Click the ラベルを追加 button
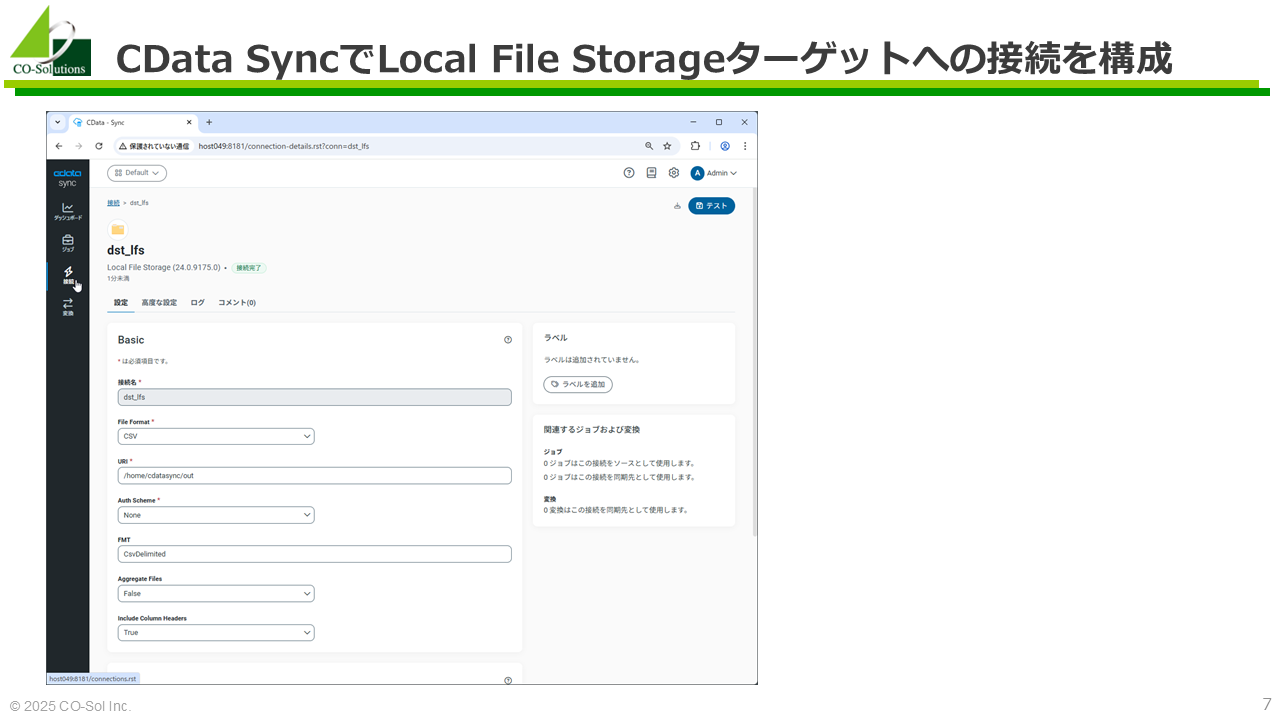1280x720 pixels. coord(578,384)
